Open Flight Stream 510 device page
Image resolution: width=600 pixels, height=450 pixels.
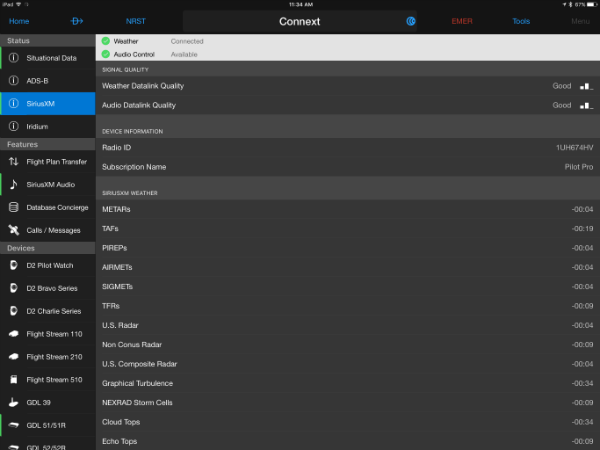click(x=47, y=379)
